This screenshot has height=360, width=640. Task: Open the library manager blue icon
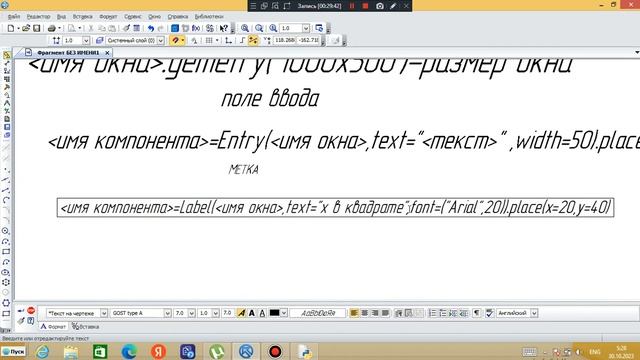175,28
